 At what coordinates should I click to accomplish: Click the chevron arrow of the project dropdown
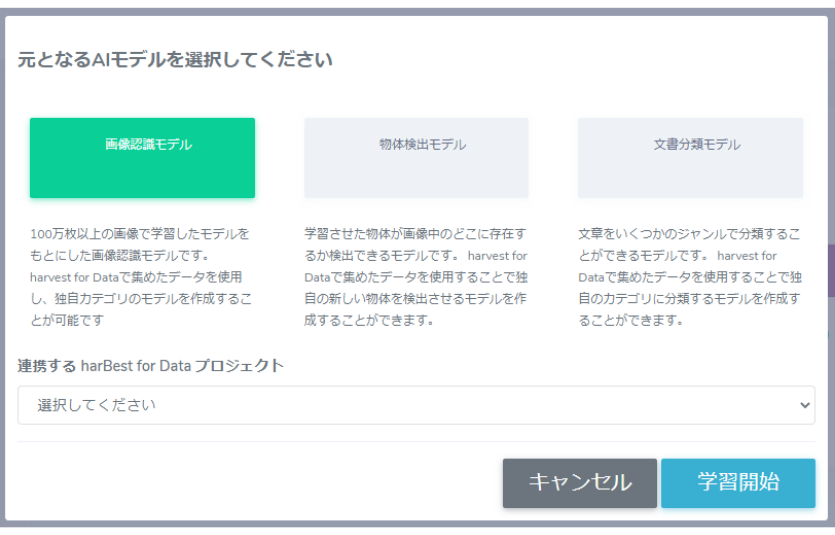806,405
